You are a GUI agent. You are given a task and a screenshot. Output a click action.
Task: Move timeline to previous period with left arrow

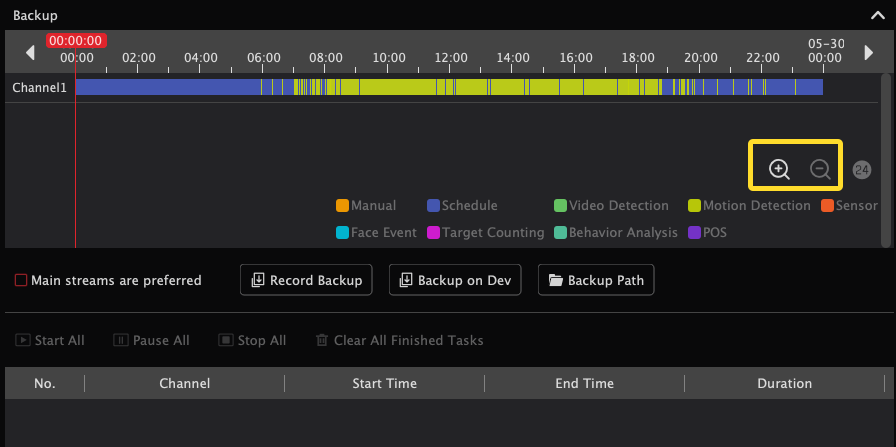[30, 53]
